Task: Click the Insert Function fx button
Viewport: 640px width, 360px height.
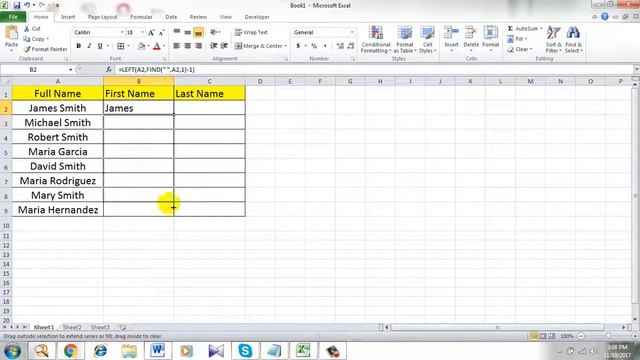Action: [x=109, y=70]
